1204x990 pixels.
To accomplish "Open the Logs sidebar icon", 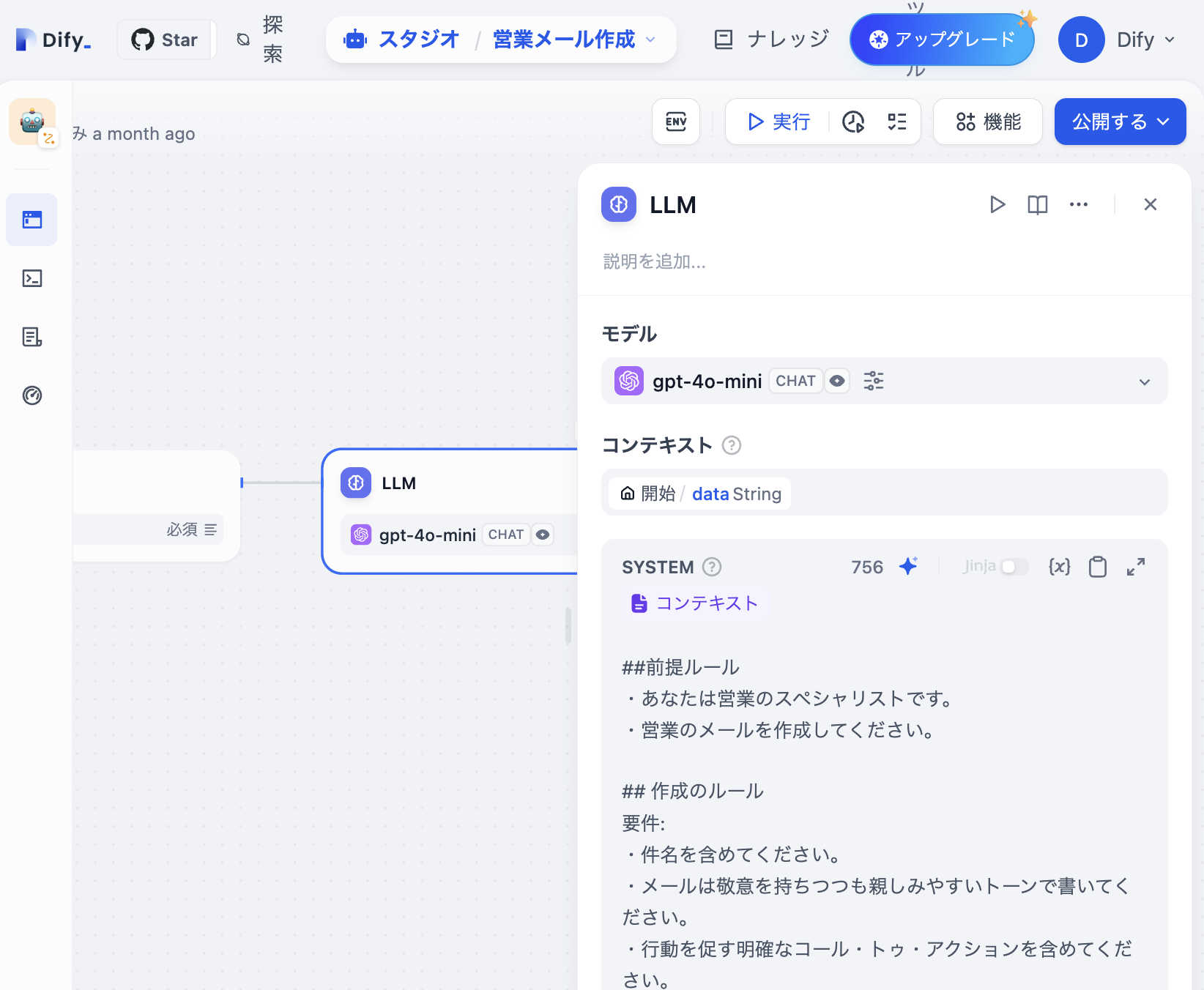I will [x=31, y=338].
